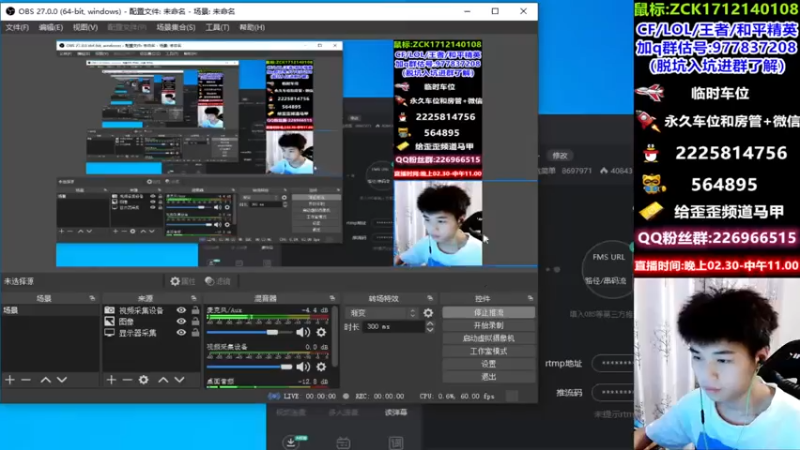800x450 pixels.
Task: Toggle lock on 显示器采集 source
Action: pos(195,332)
